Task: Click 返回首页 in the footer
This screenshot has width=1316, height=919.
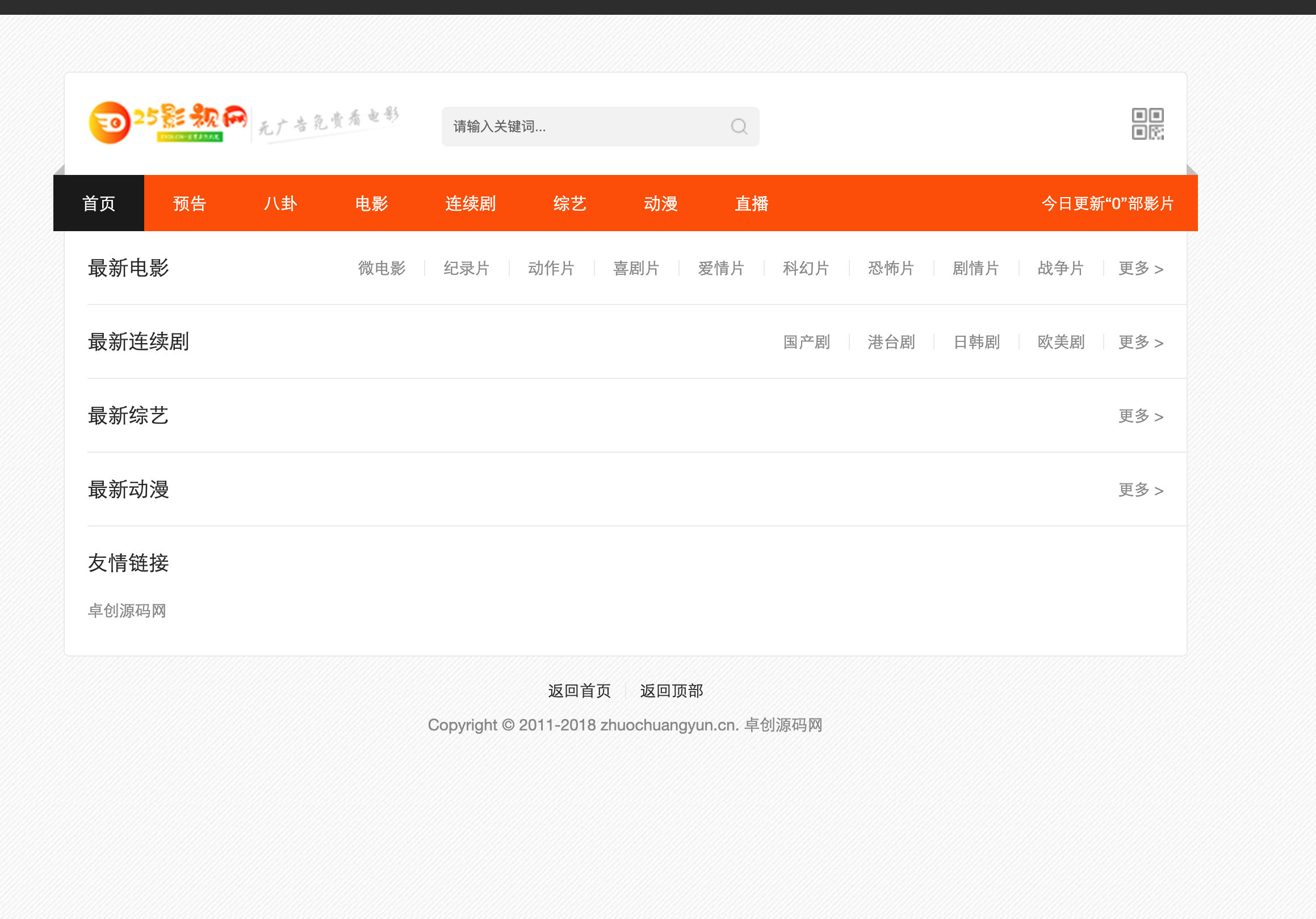Action: tap(580, 691)
